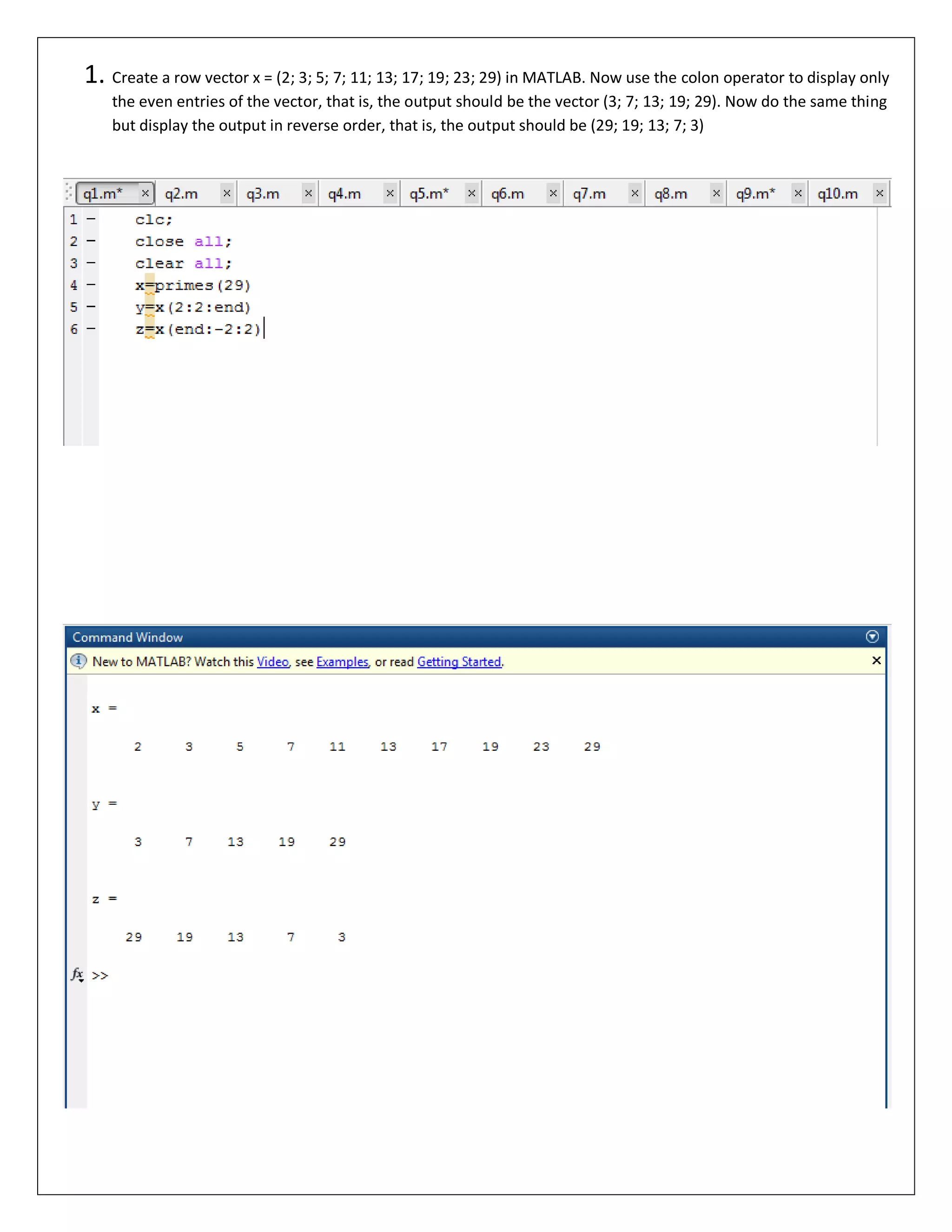Close the q7.m tab
952x1232 pixels.
click(635, 193)
